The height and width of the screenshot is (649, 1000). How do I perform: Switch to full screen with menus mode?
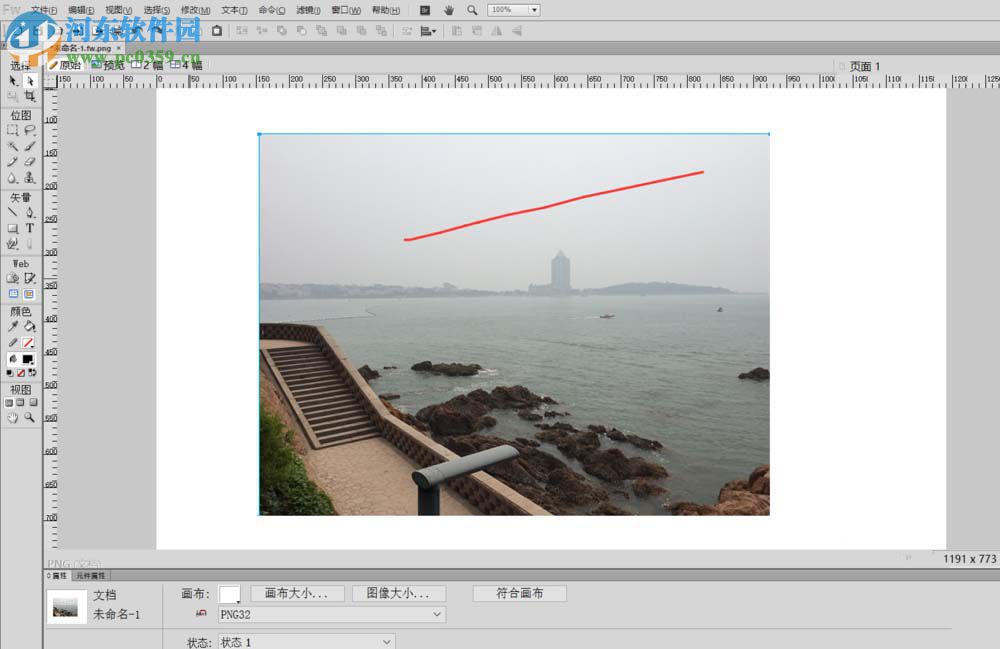pyautogui.click(x=20, y=403)
